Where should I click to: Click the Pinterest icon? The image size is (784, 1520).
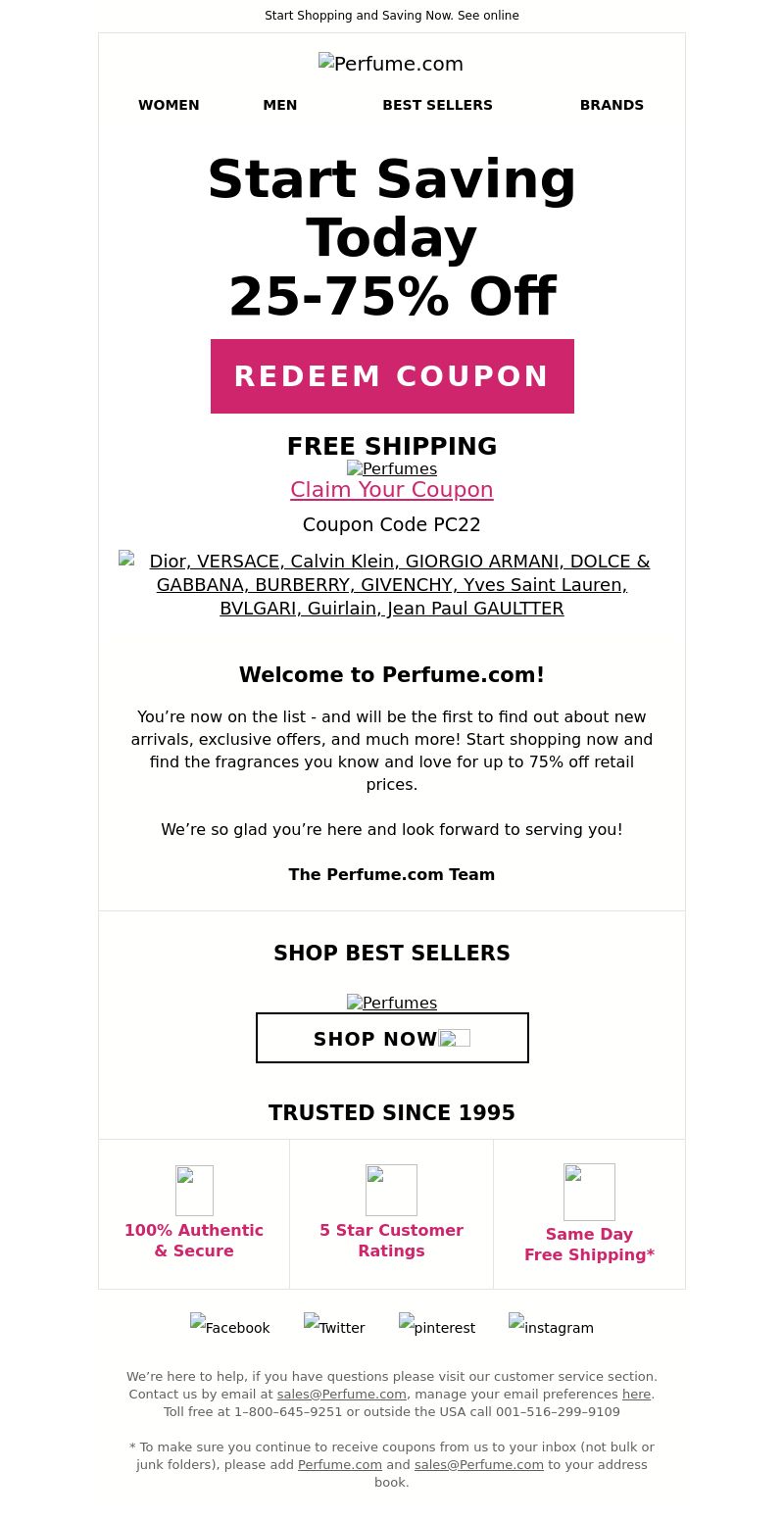pyautogui.click(x=437, y=1326)
